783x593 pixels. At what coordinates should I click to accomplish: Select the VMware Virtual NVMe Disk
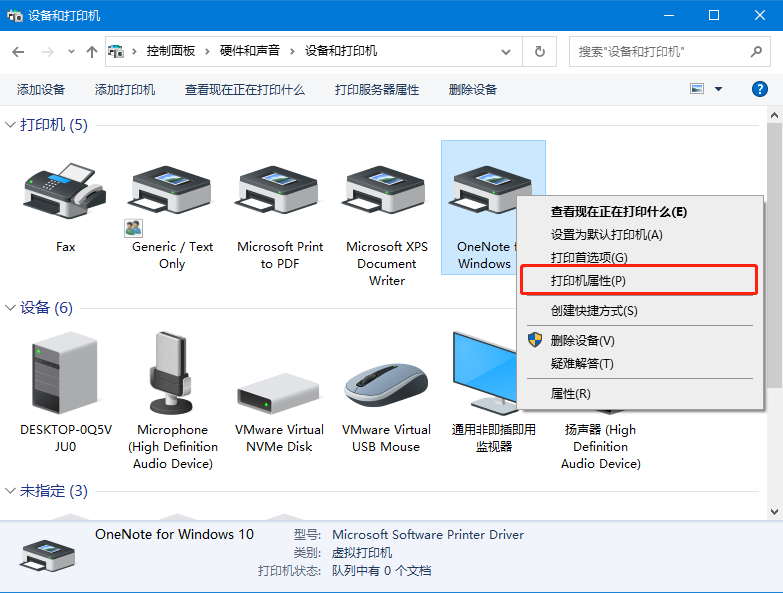click(x=279, y=390)
